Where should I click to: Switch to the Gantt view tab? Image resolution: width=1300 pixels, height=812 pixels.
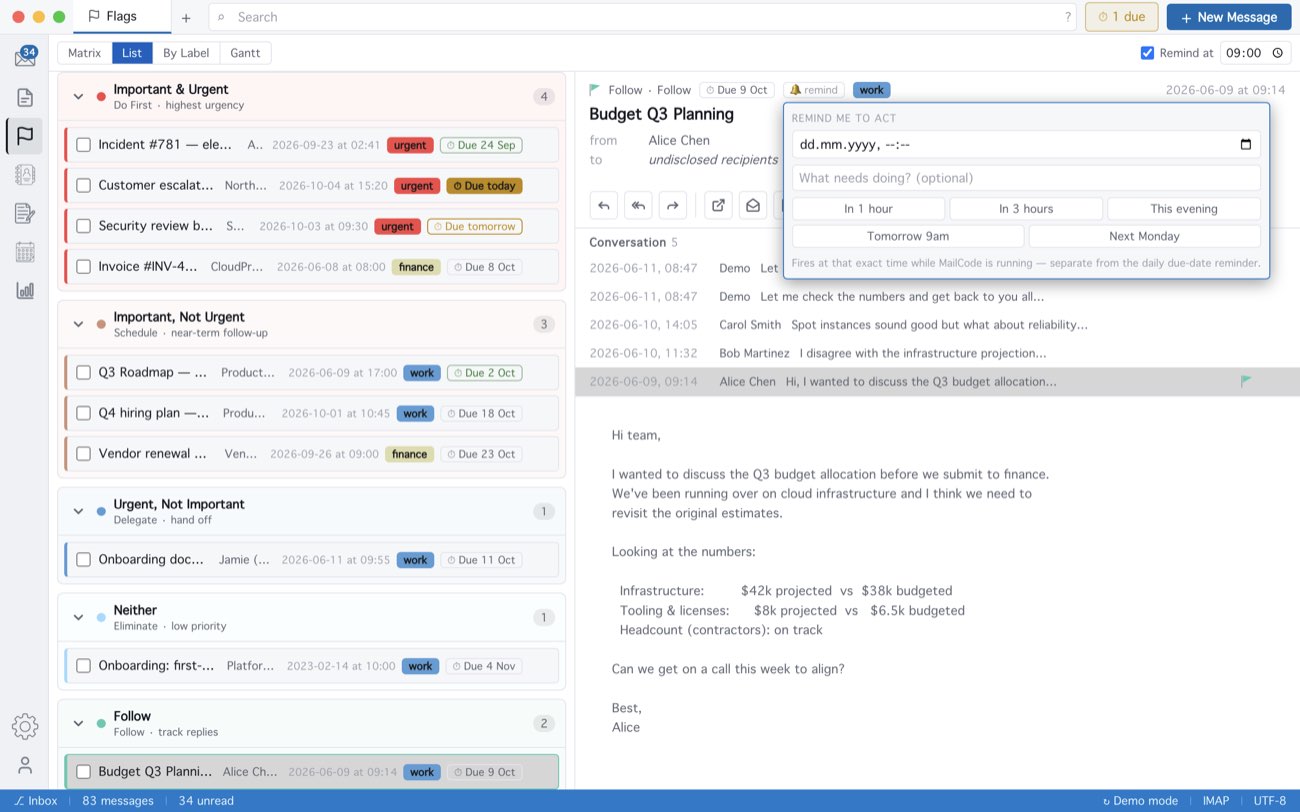tap(245, 53)
